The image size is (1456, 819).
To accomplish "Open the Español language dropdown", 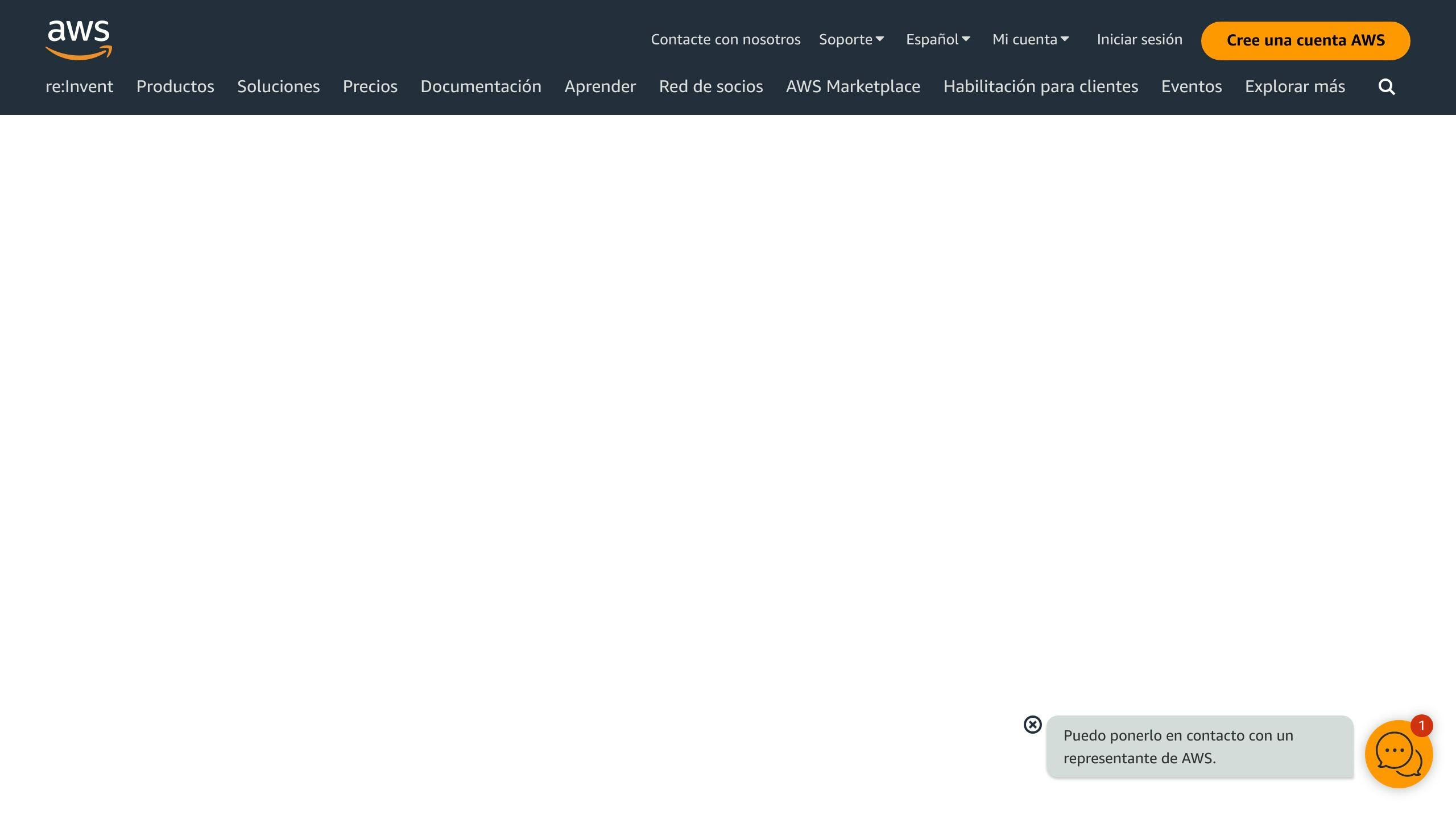I will click(x=938, y=39).
